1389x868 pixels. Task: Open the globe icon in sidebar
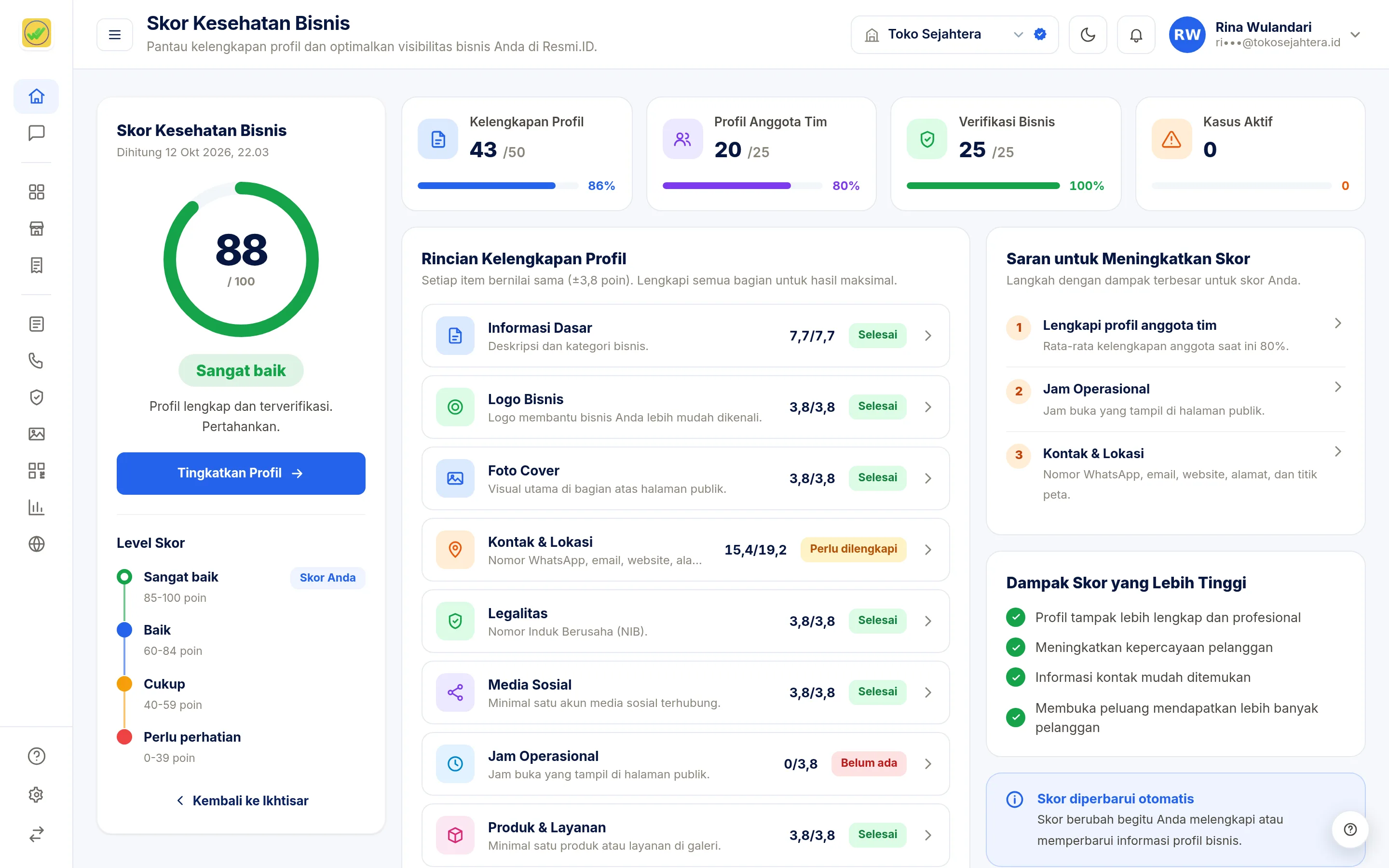coord(36,543)
